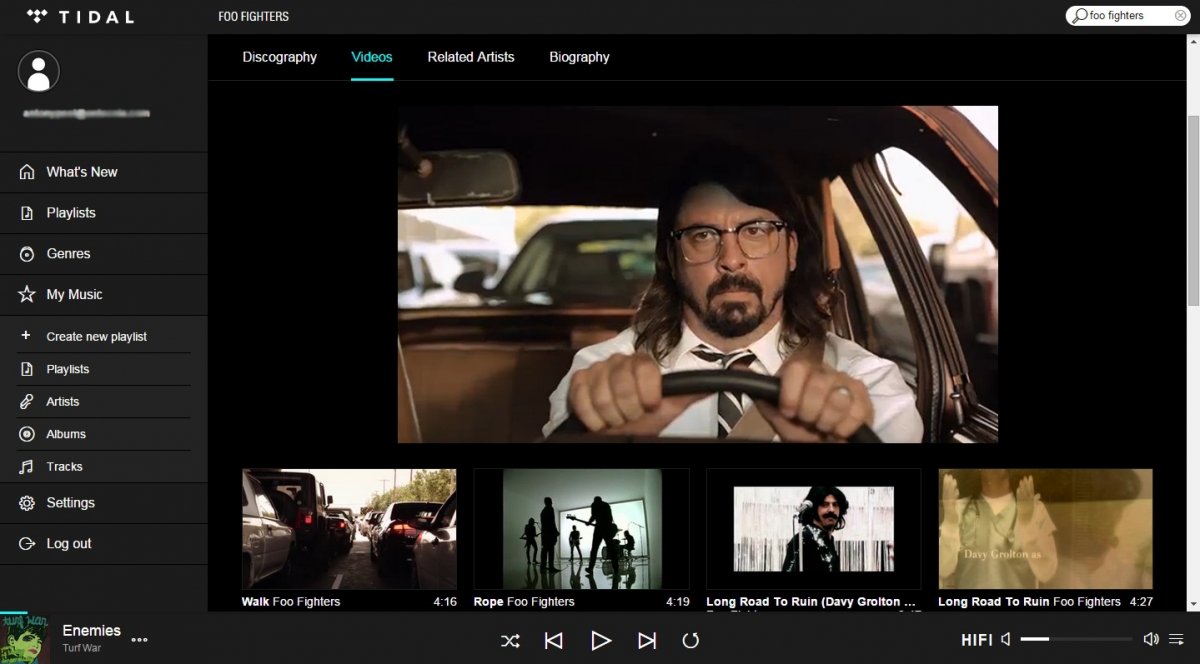Switch to the Discography tab
Image resolution: width=1200 pixels, height=664 pixels.
pos(280,57)
